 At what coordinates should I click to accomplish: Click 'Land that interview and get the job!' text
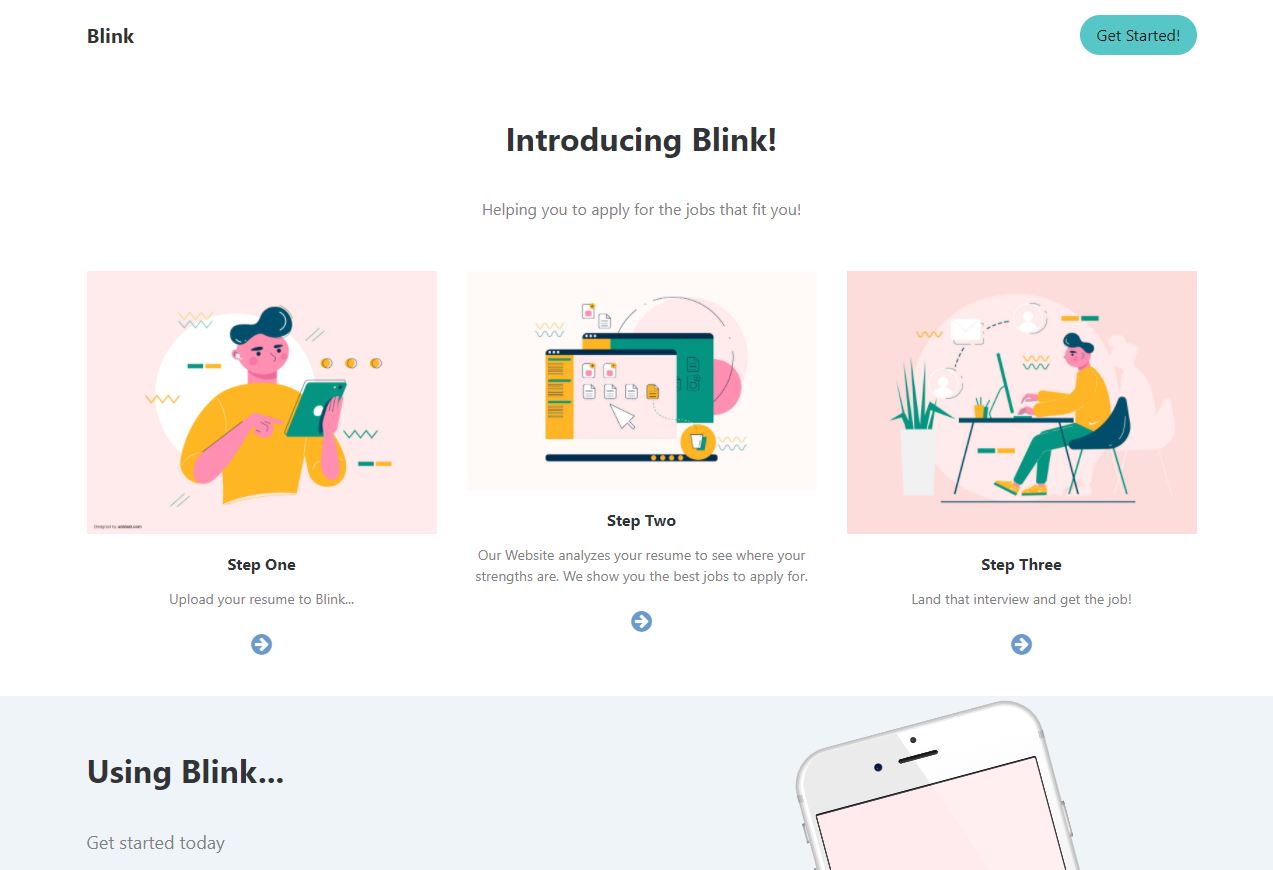(x=1021, y=600)
